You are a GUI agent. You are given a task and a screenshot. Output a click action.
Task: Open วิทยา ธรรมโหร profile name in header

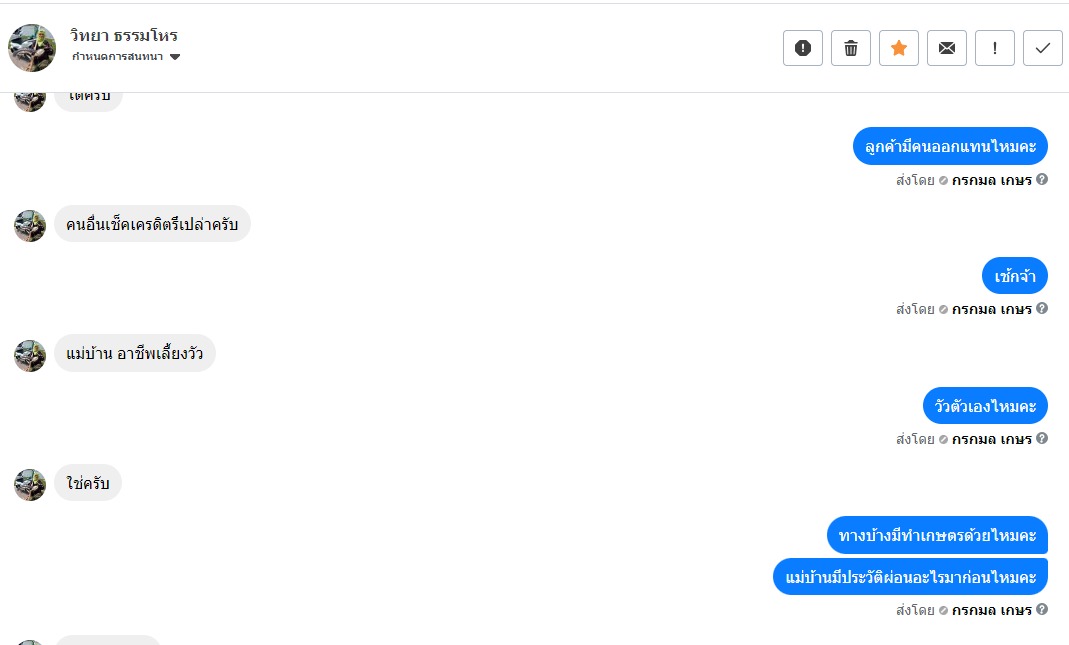pyautogui.click(x=124, y=36)
